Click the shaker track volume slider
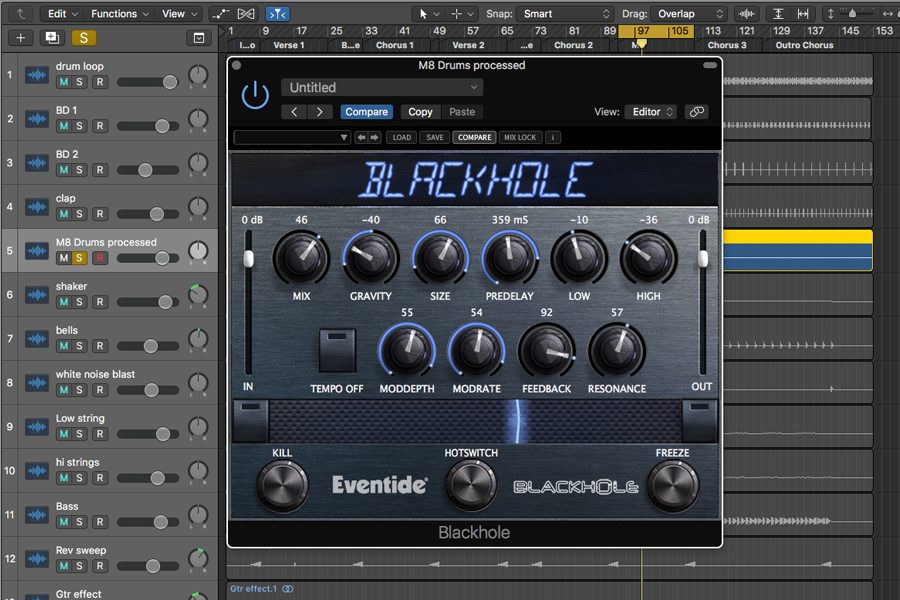This screenshot has height=600, width=900. [148, 302]
